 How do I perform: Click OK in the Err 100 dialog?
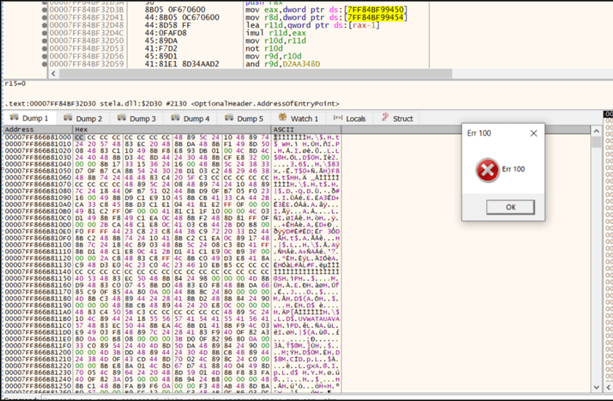pyautogui.click(x=512, y=207)
